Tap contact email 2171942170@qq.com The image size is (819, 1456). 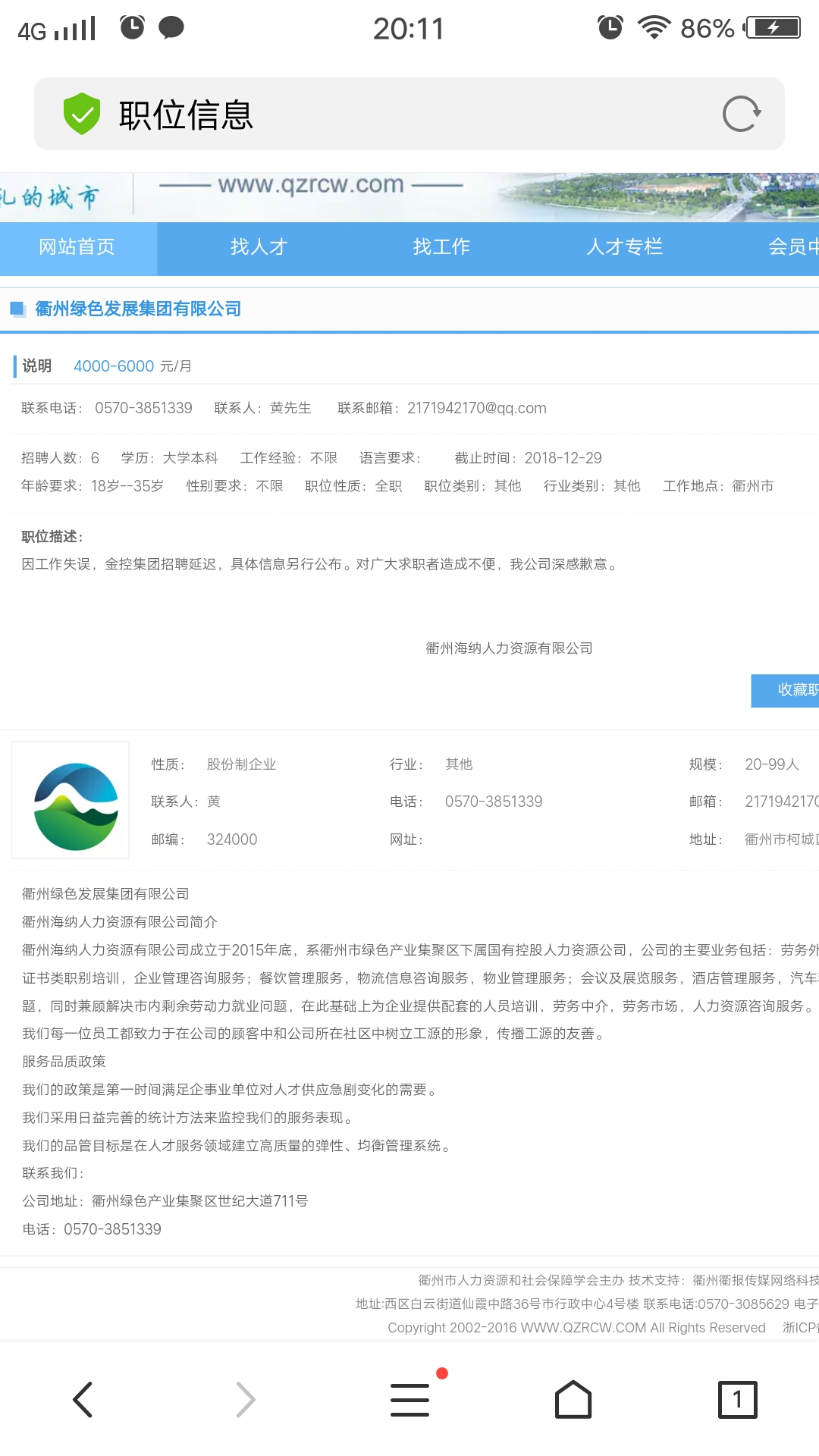pyautogui.click(x=477, y=409)
